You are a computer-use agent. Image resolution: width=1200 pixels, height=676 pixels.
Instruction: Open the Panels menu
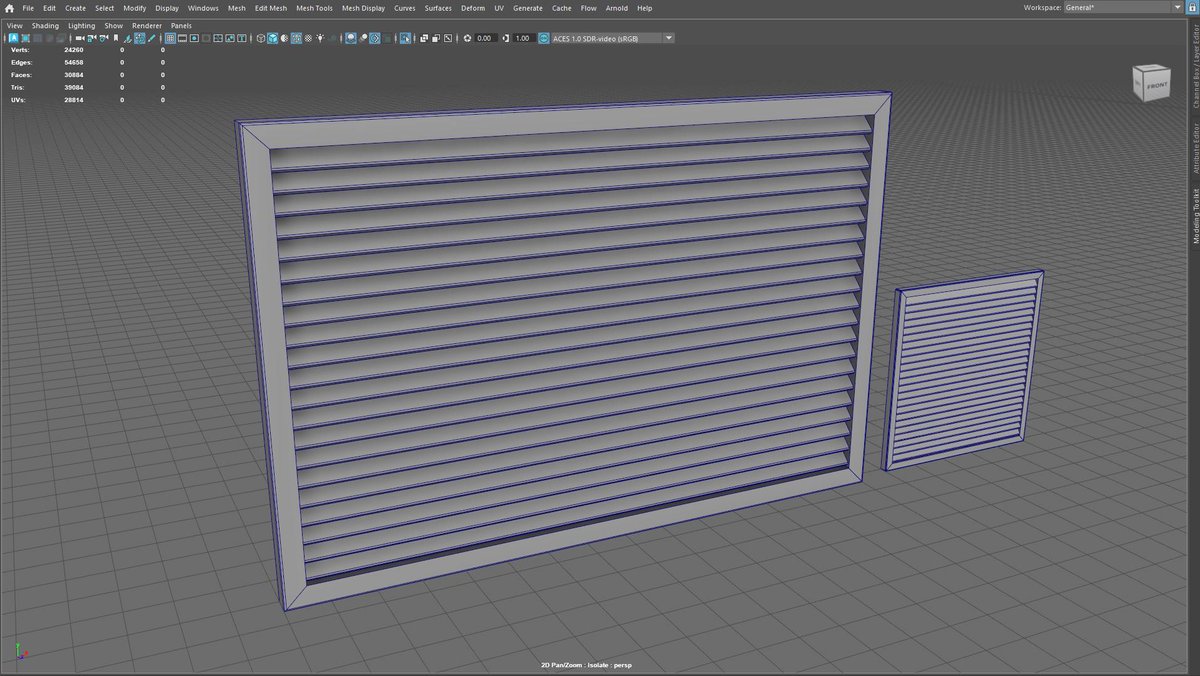tap(181, 25)
